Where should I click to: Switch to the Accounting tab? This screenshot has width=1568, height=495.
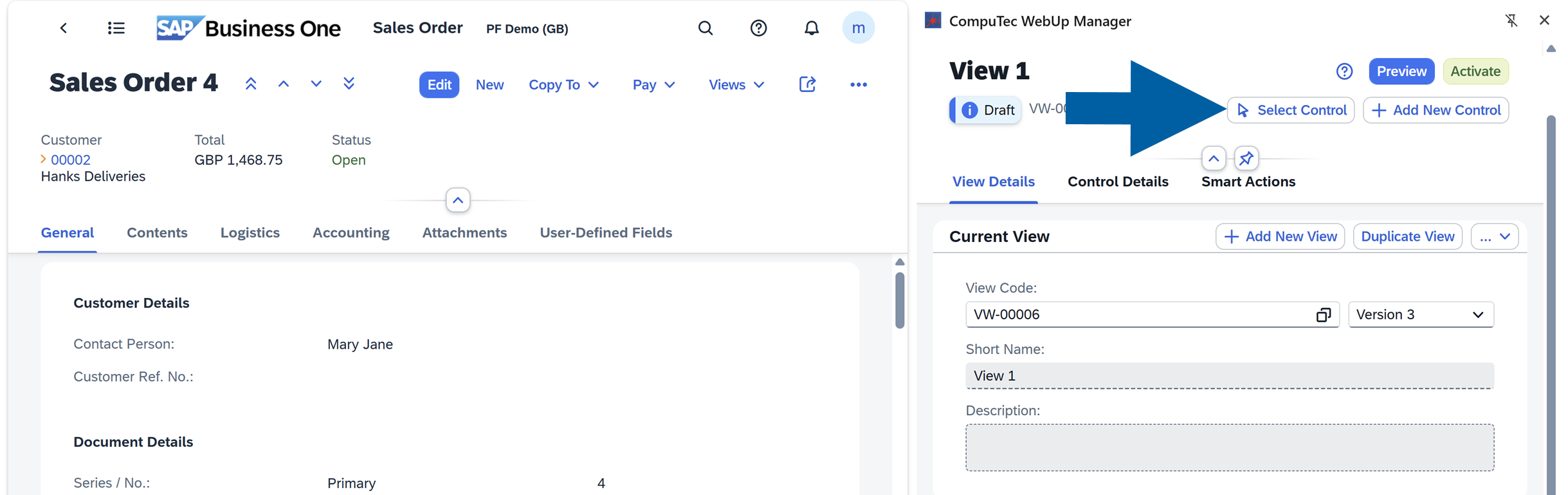351,233
